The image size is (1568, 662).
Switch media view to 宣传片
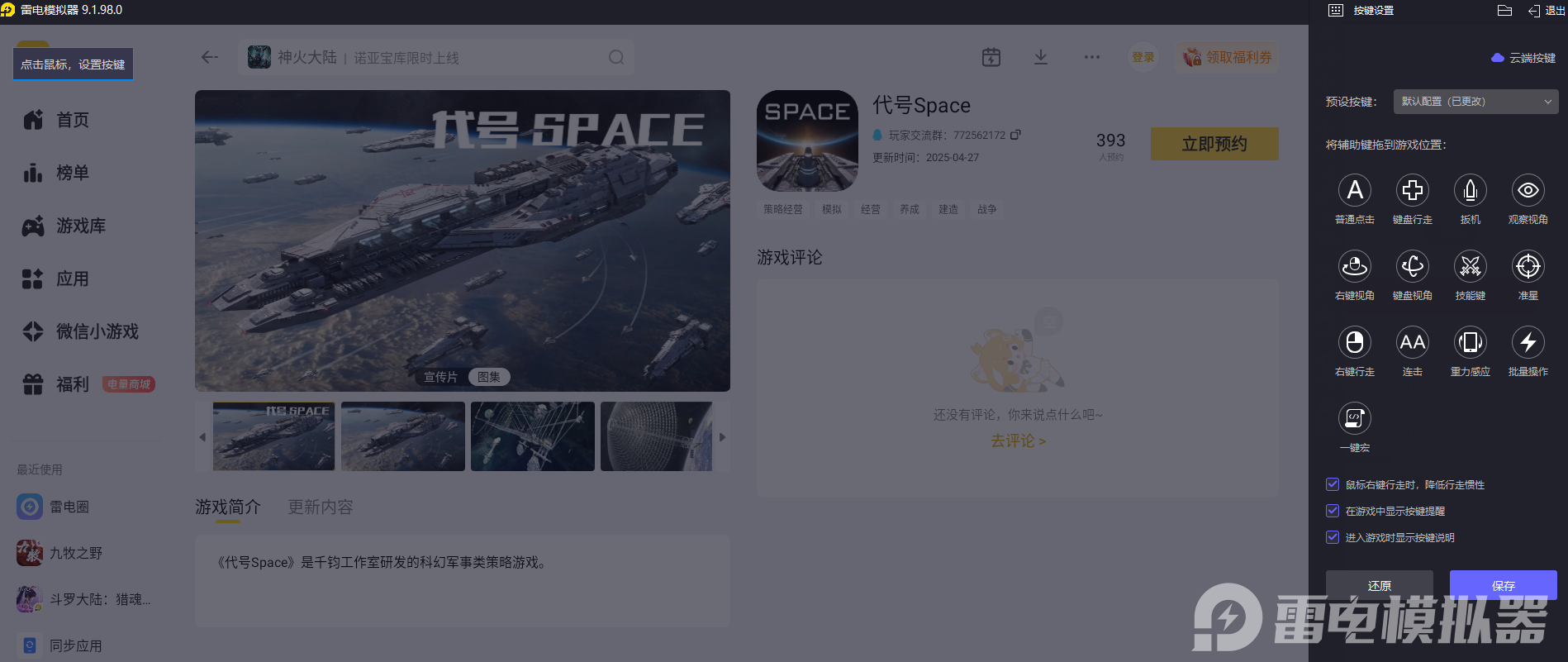440,377
